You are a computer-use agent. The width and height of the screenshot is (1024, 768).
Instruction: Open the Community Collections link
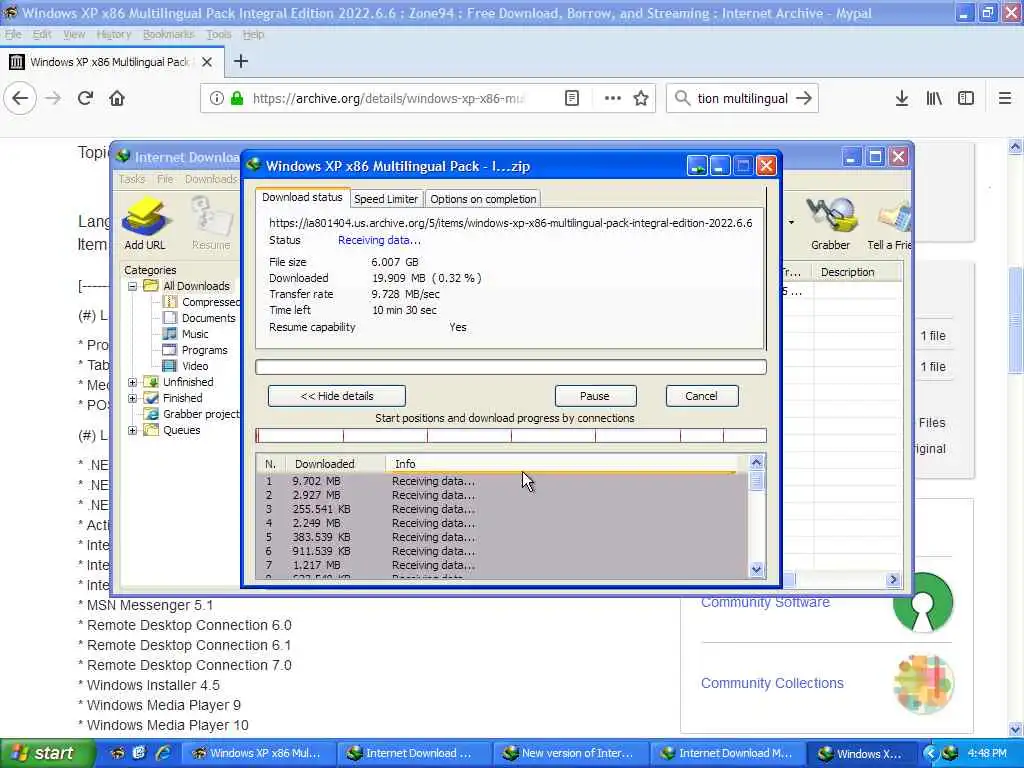tap(772, 683)
